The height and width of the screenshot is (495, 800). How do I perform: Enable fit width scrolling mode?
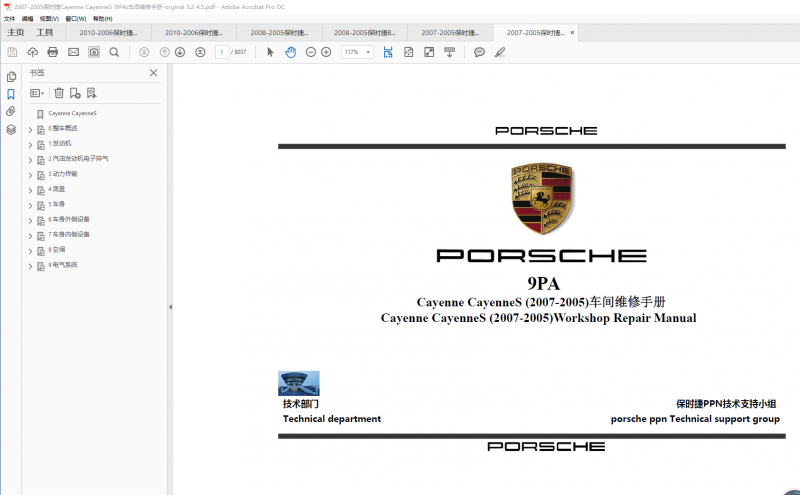tap(388, 52)
